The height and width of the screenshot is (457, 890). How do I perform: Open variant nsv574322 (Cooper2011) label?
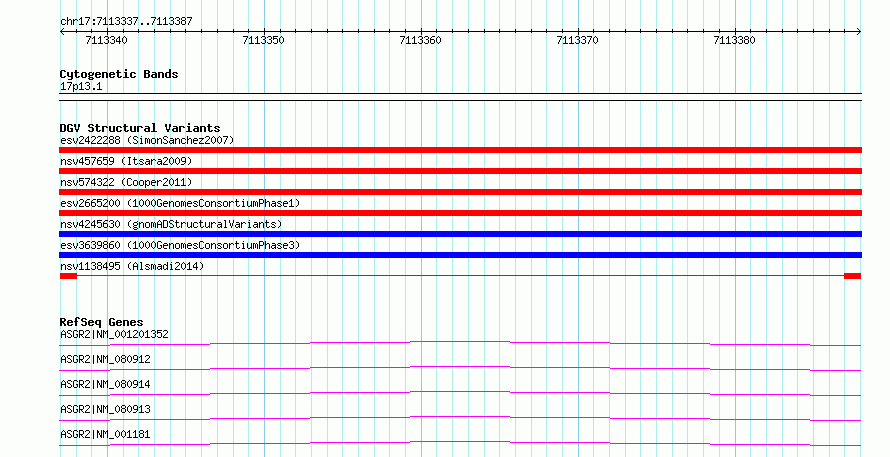[126, 182]
